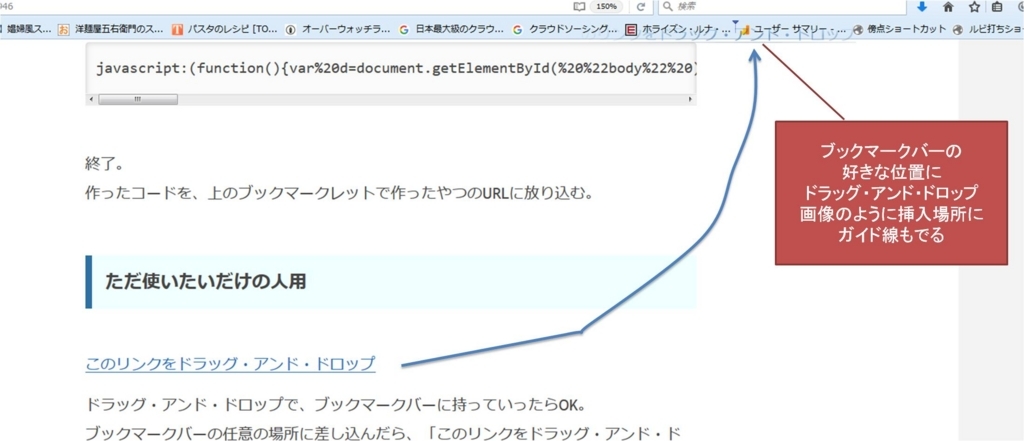Click the magnifier icon in search box
Viewport: 1024px width, 441px height.
pos(667,7)
